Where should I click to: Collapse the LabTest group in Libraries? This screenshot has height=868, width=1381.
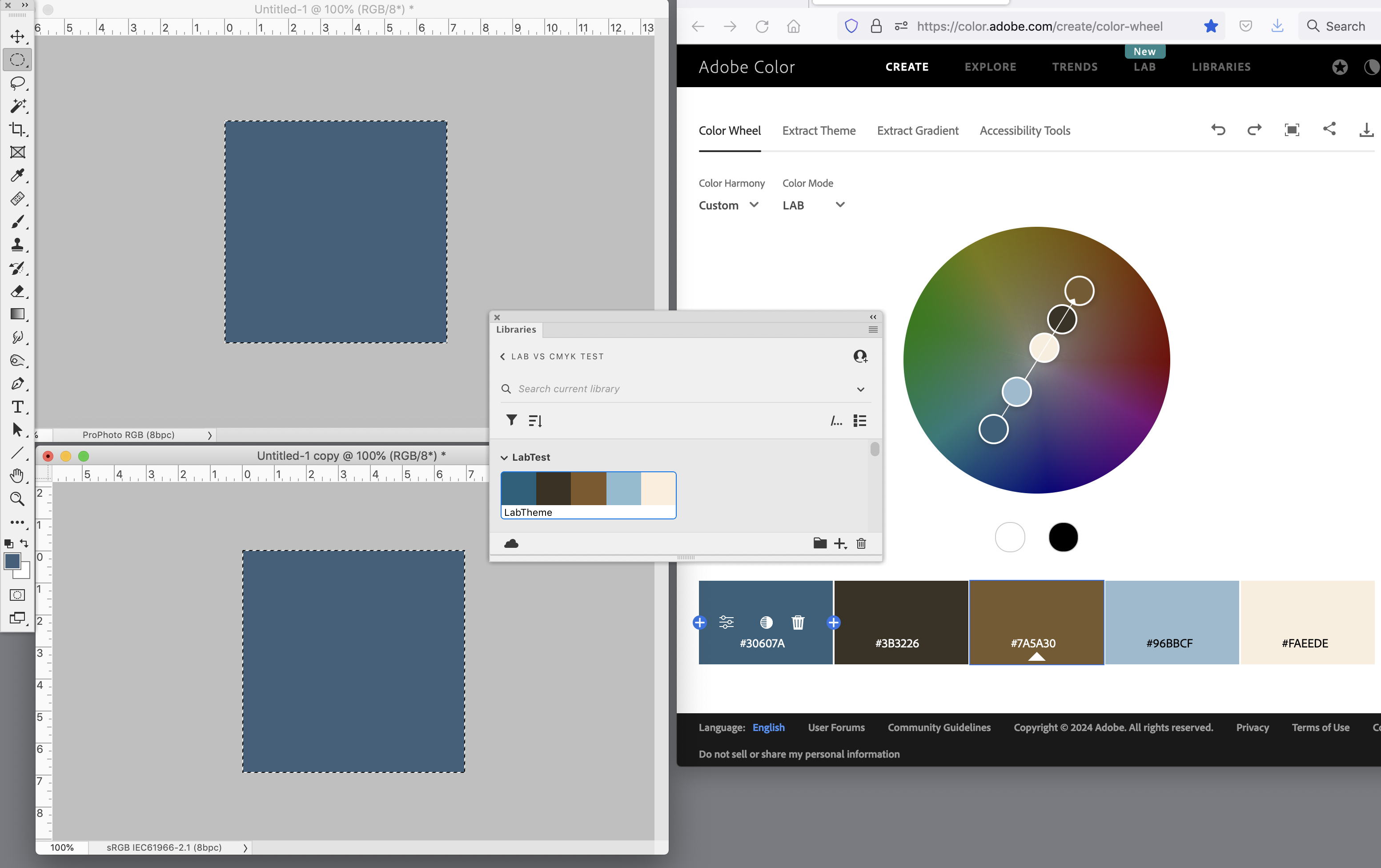tap(504, 457)
